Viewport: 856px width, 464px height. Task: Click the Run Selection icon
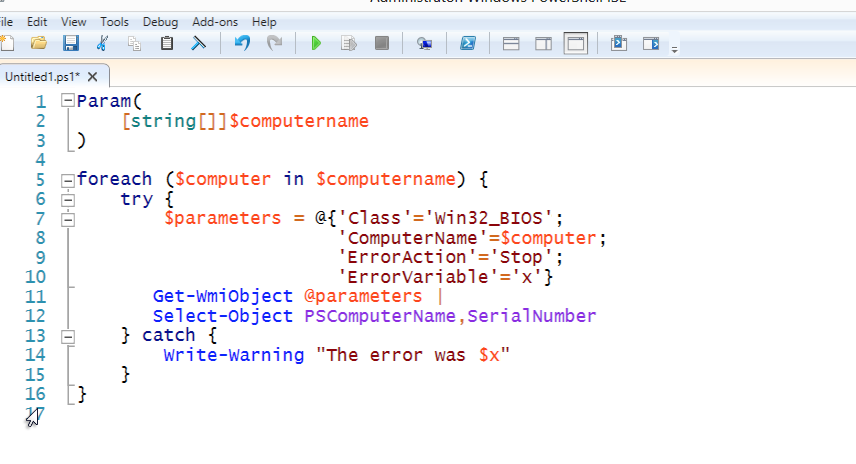tap(348, 43)
